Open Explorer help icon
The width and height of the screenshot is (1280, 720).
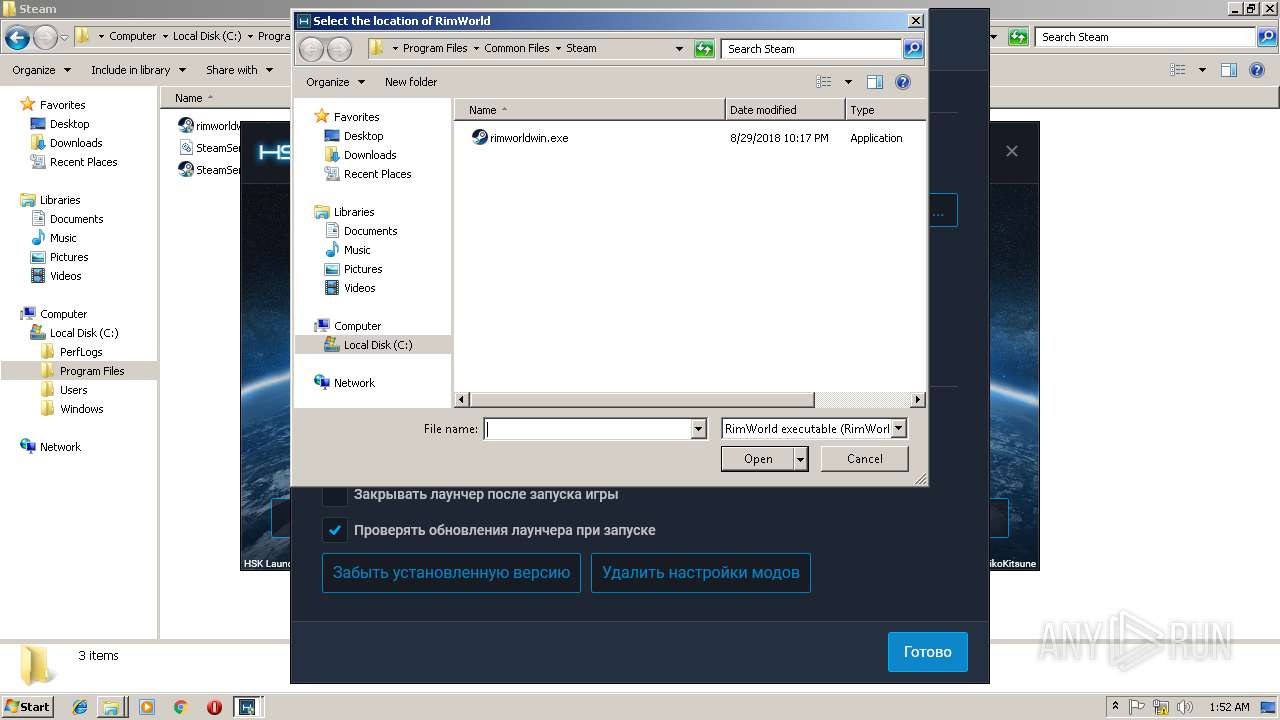point(1258,70)
